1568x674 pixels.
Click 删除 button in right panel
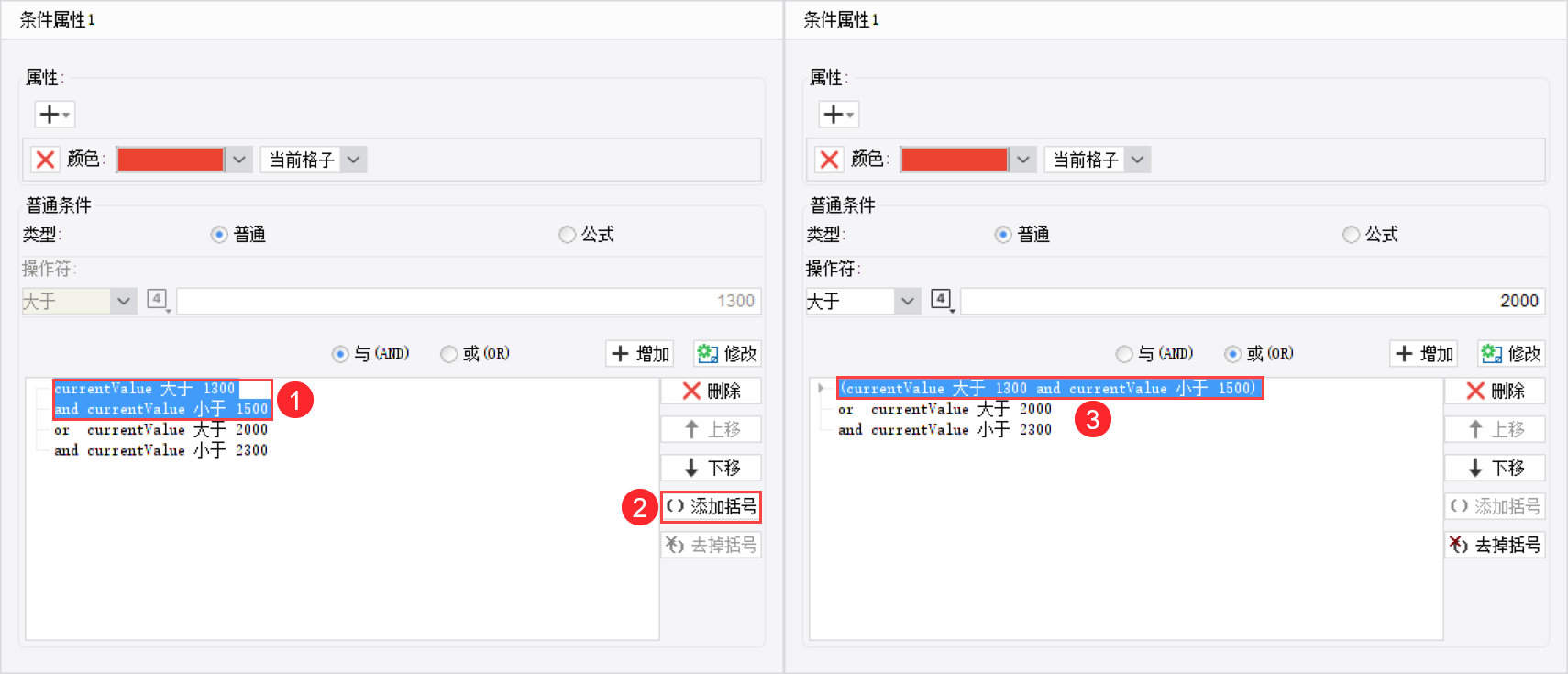[1496, 392]
